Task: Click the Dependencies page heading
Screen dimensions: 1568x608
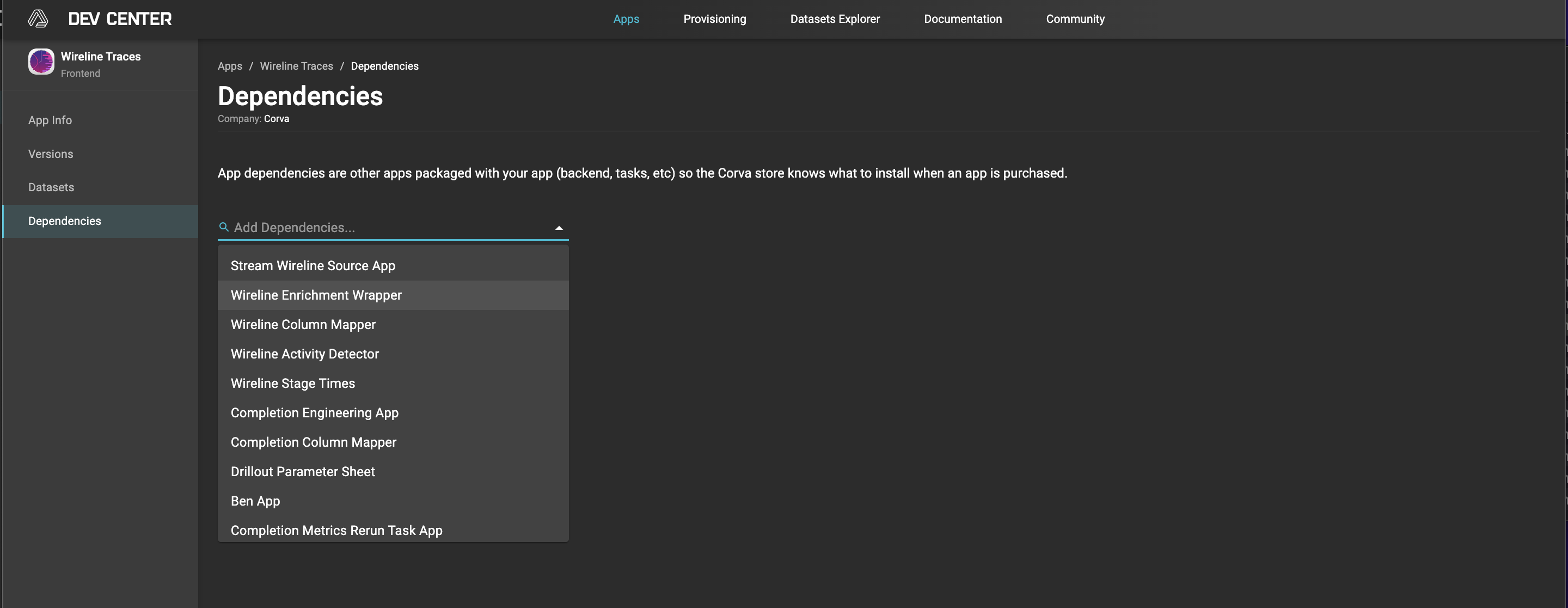Action: (x=300, y=96)
